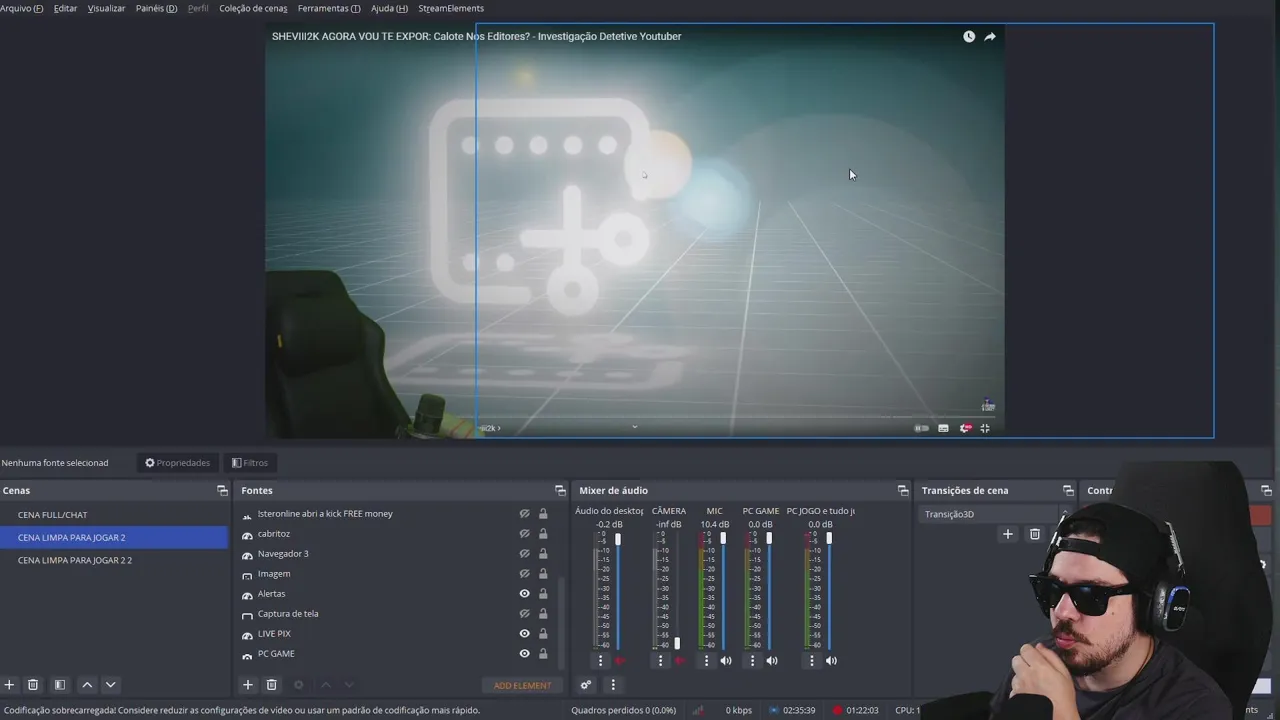Show the hidden Isteronline kick FREE money source
The height and width of the screenshot is (720, 1280).
coord(524,514)
